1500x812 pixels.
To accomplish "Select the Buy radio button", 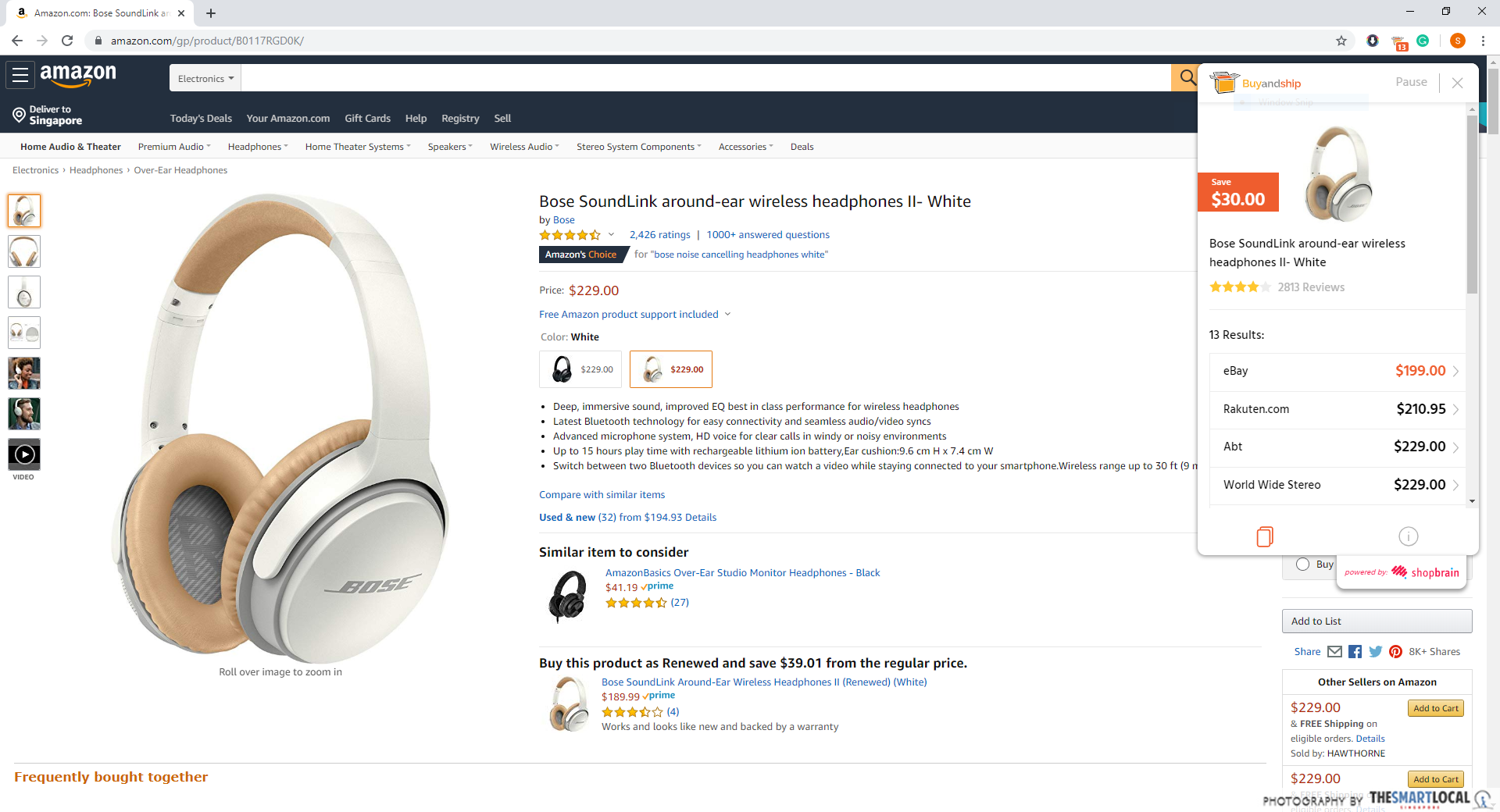I will (x=1302, y=564).
